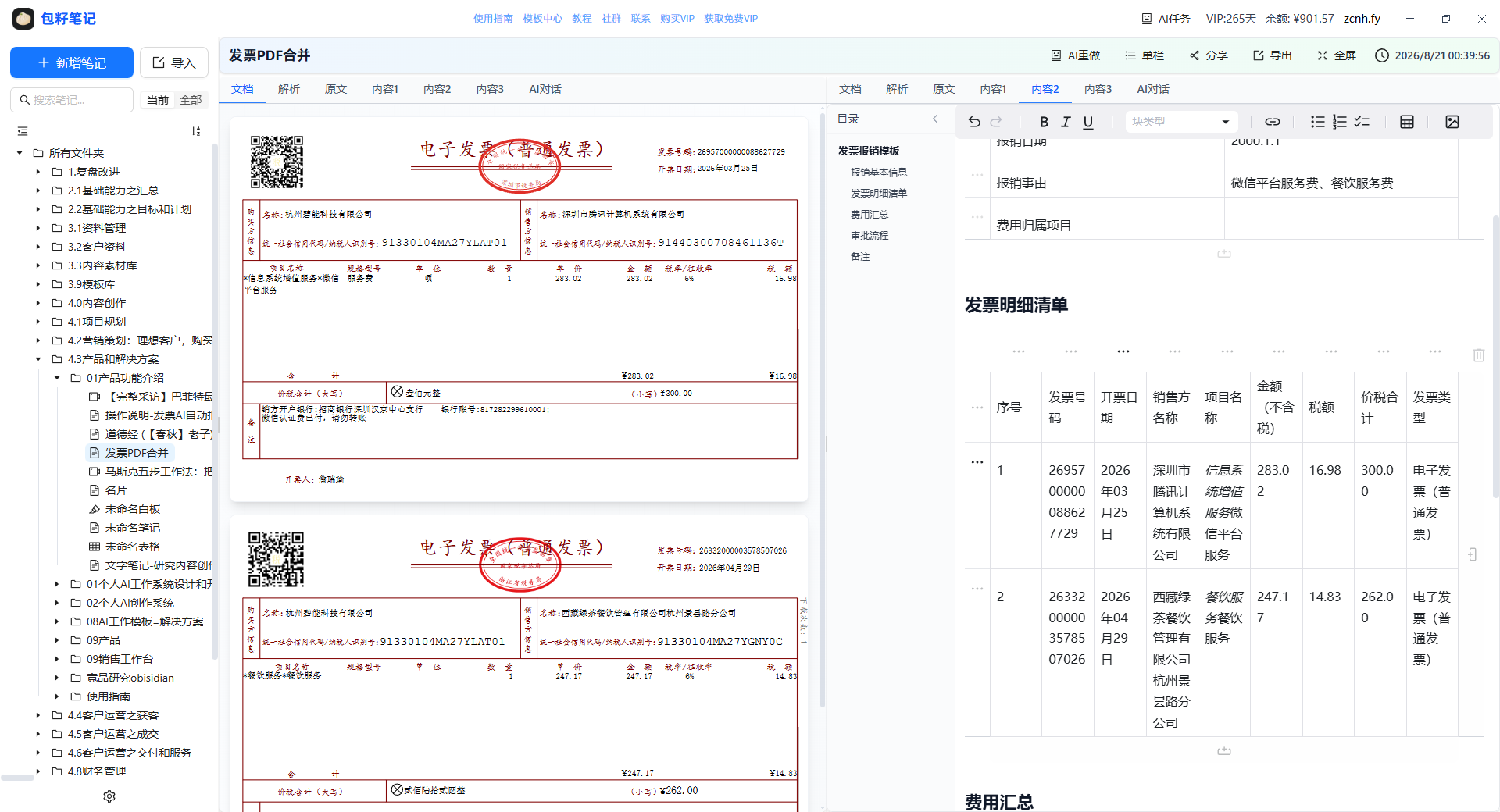Insert an image using the picture icon
Screen dimensions: 1500x812
pos(1452,122)
